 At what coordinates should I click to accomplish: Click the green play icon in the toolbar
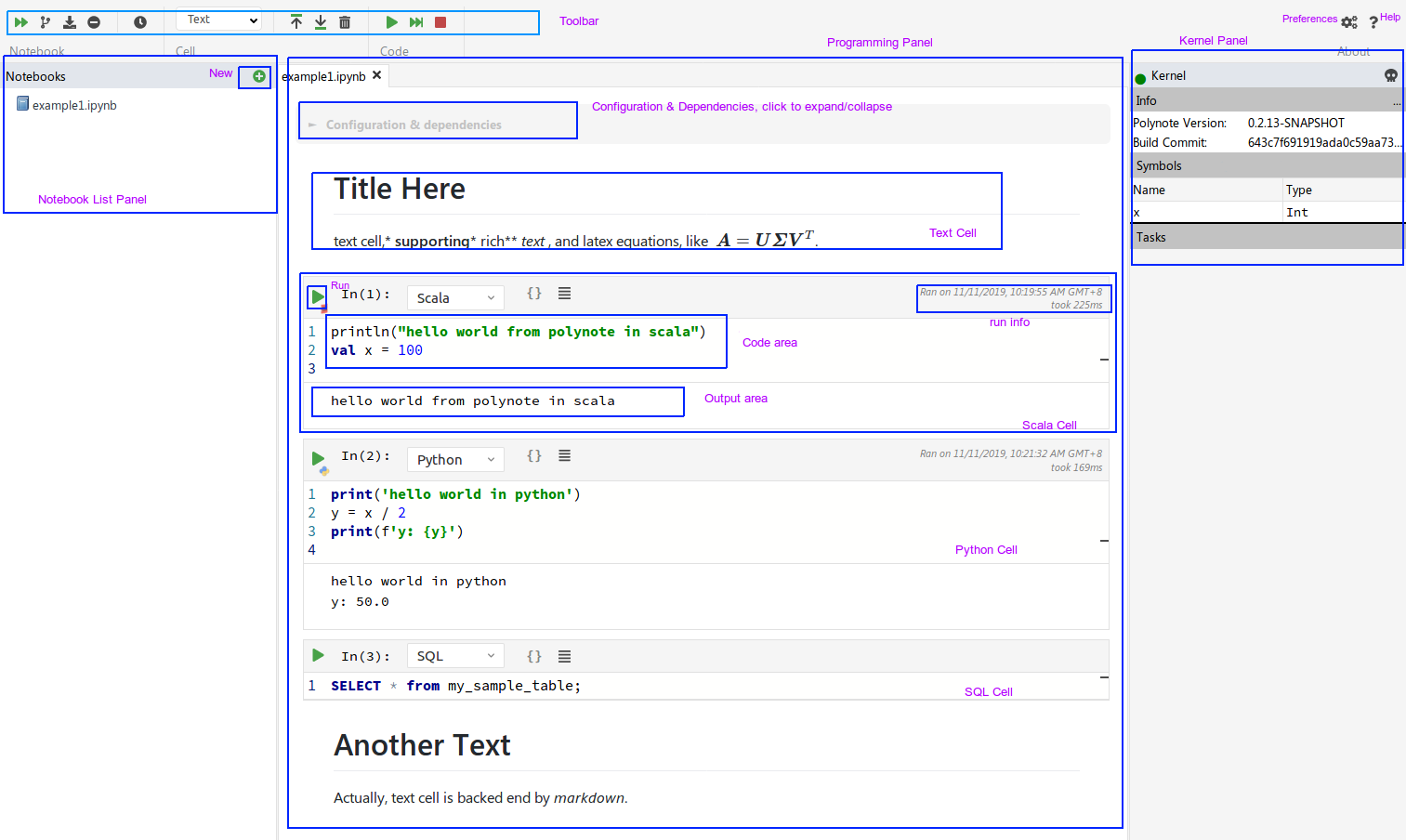392,22
